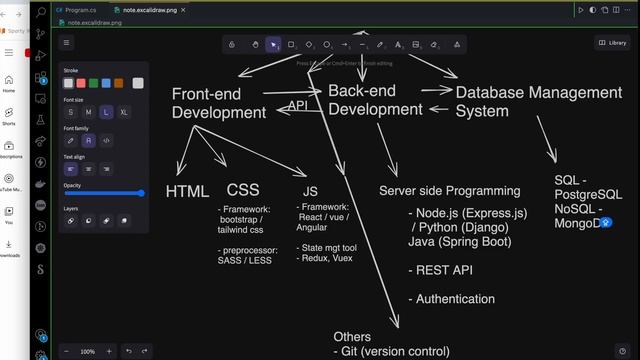Select the Insert image tool
The image size is (640, 360).
416,44
